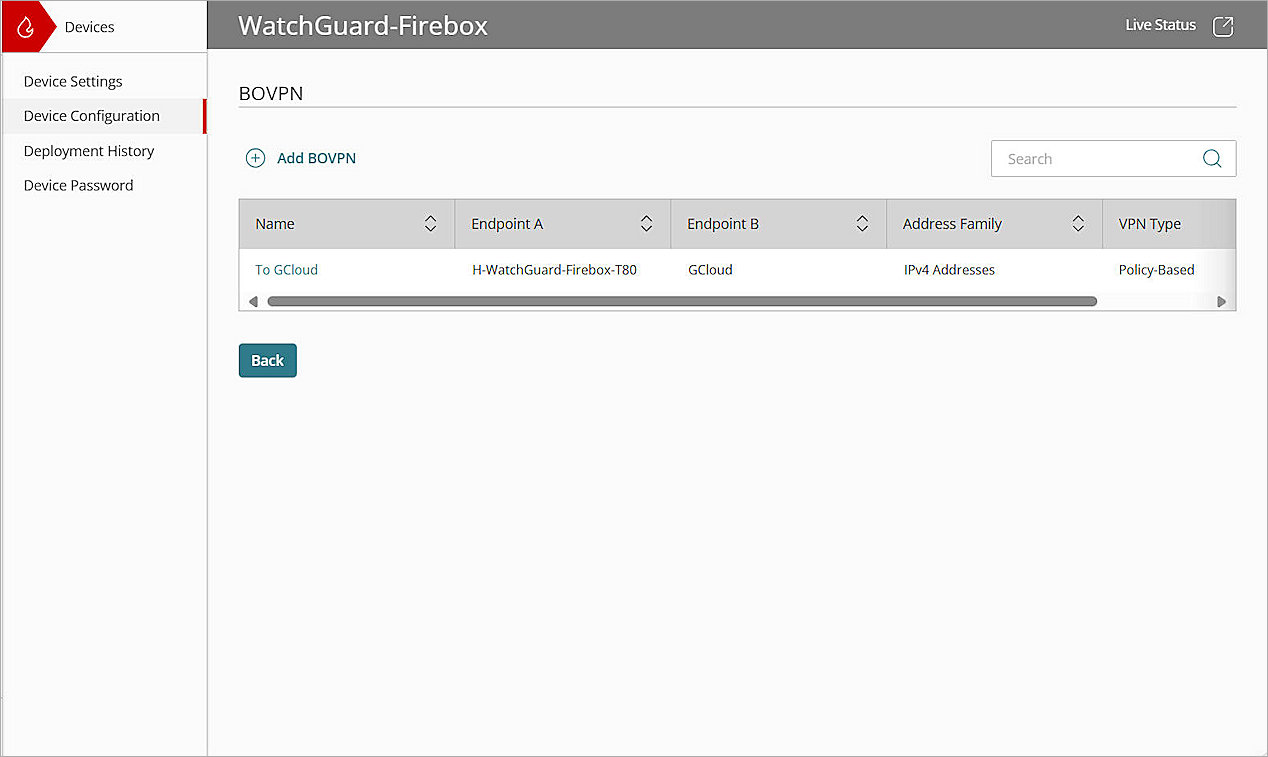This screenshot has width=1268, height=757.
Task: Sort the table by Endpoint B column
Action: [x=862, y=223]
